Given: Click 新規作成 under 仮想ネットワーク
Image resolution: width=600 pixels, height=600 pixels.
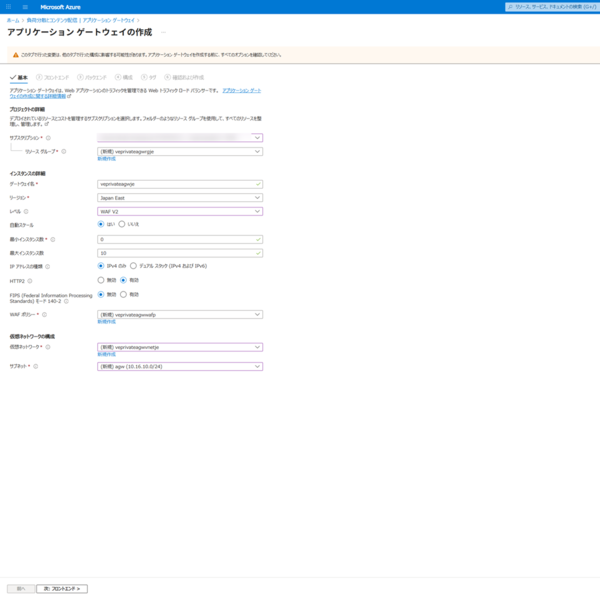Looking at the screenshot, I should (106, 354).
